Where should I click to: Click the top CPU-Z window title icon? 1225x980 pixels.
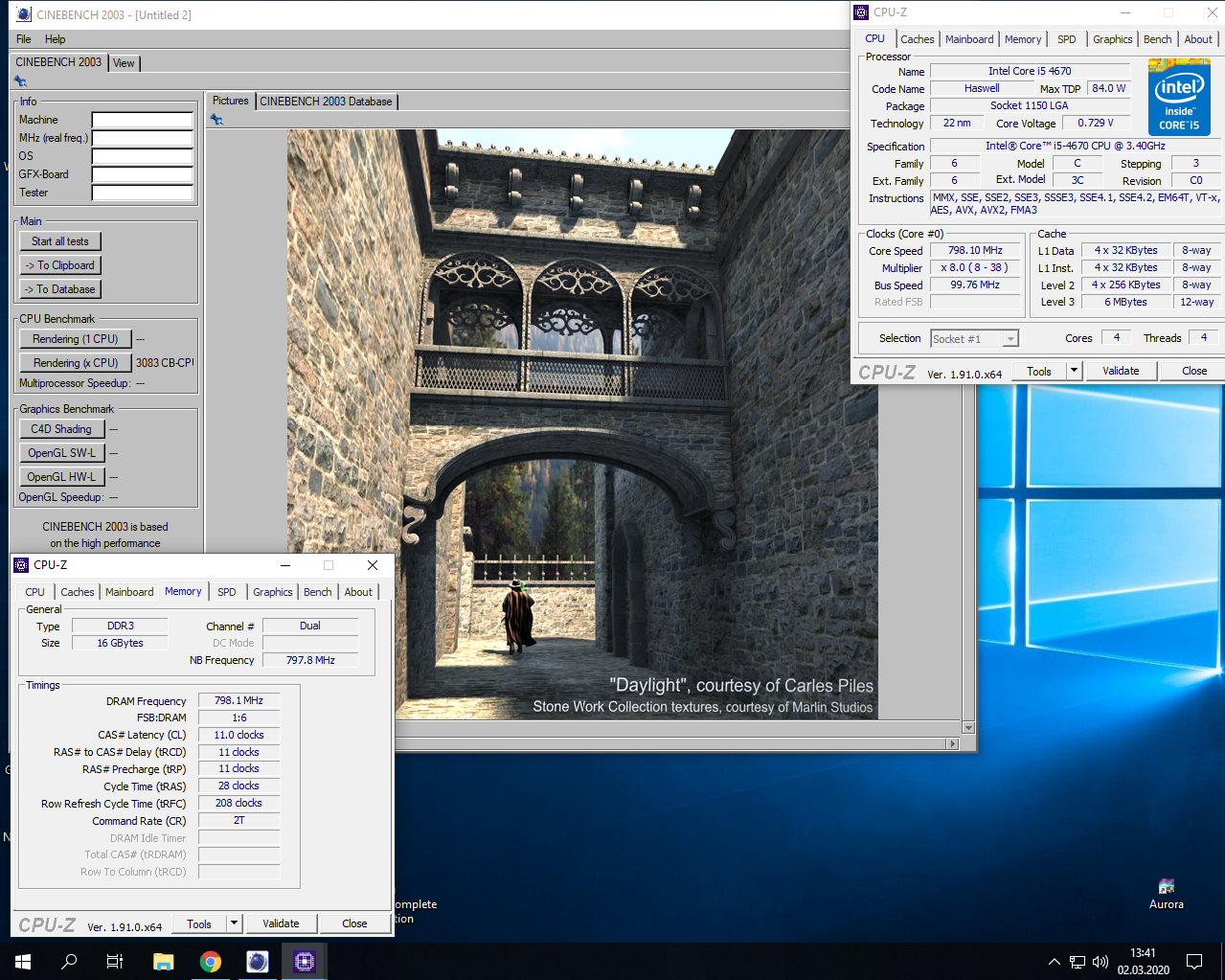tap(861, 12)
